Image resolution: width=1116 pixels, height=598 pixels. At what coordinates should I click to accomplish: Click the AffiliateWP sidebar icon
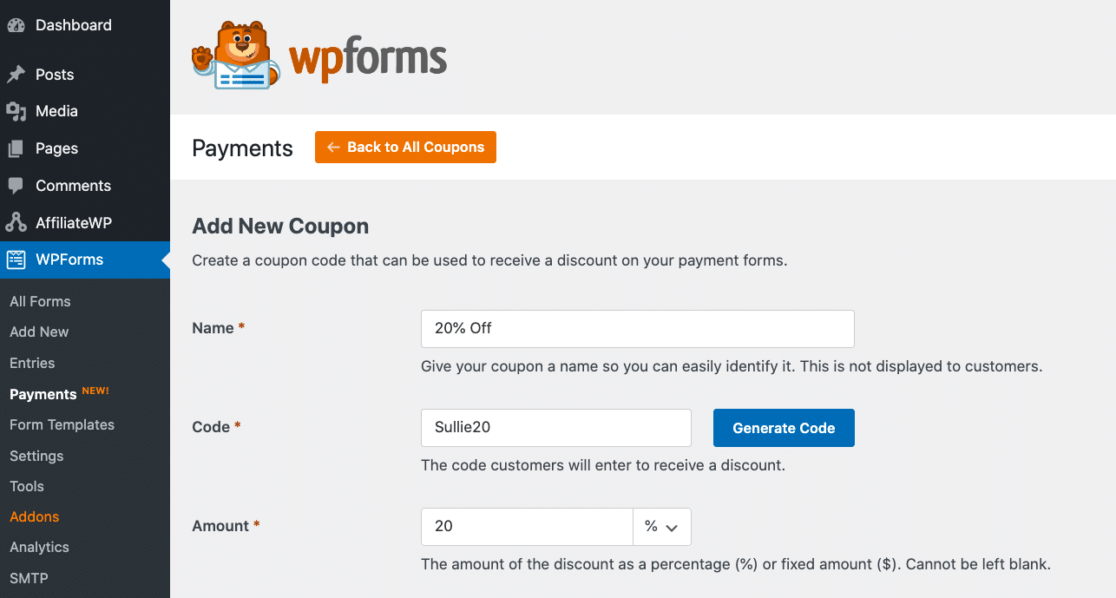(16, 223)
